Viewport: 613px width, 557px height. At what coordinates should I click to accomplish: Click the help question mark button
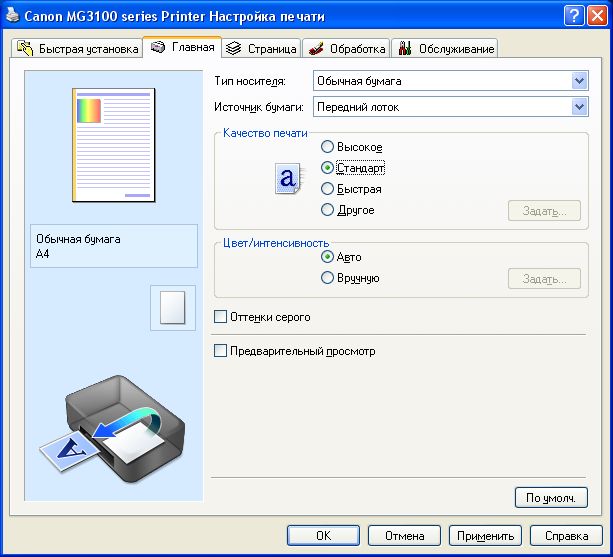click(x=574, y=16)
